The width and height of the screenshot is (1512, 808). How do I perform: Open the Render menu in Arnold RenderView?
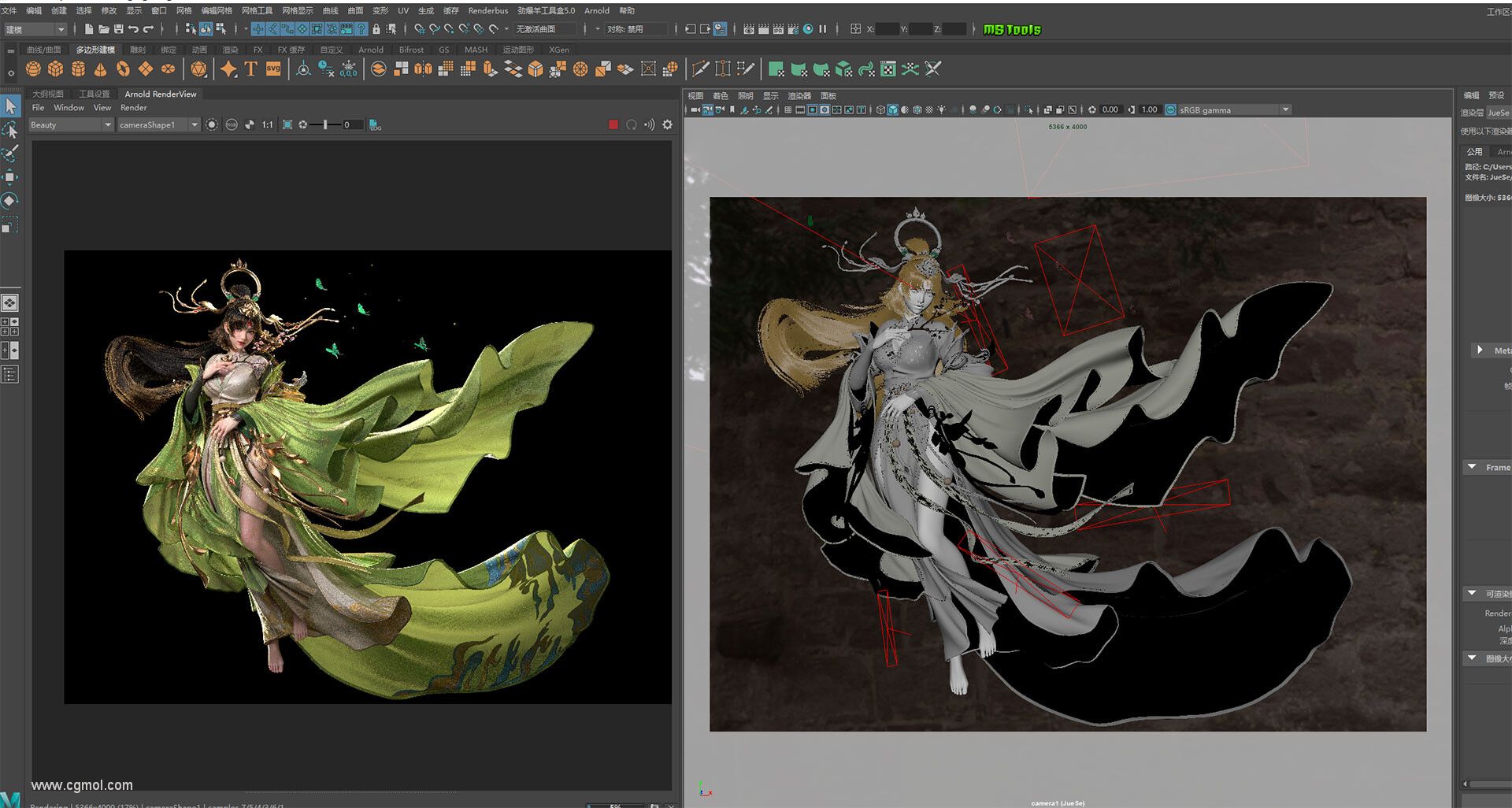pos(134,108)
